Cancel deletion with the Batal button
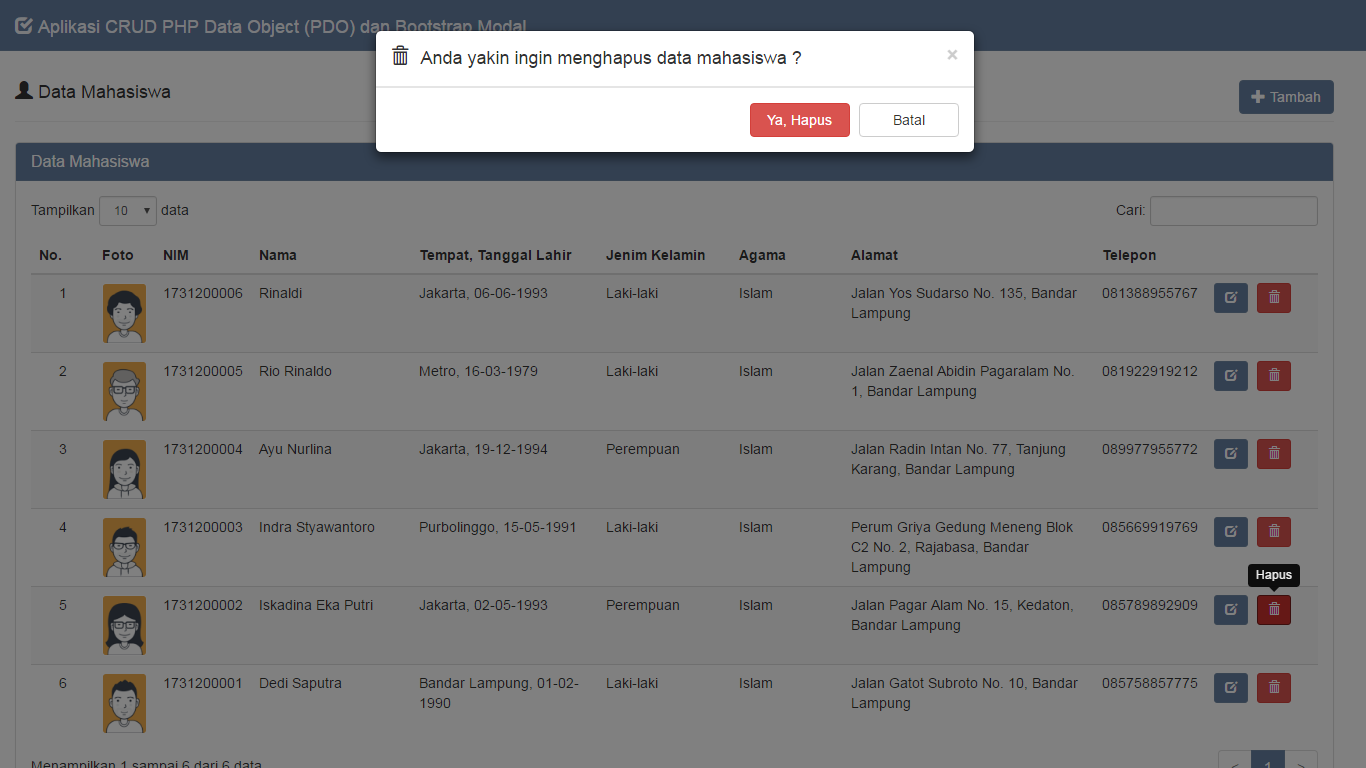The width and height of the screenshot is (1366, 768). pos(908,120)
